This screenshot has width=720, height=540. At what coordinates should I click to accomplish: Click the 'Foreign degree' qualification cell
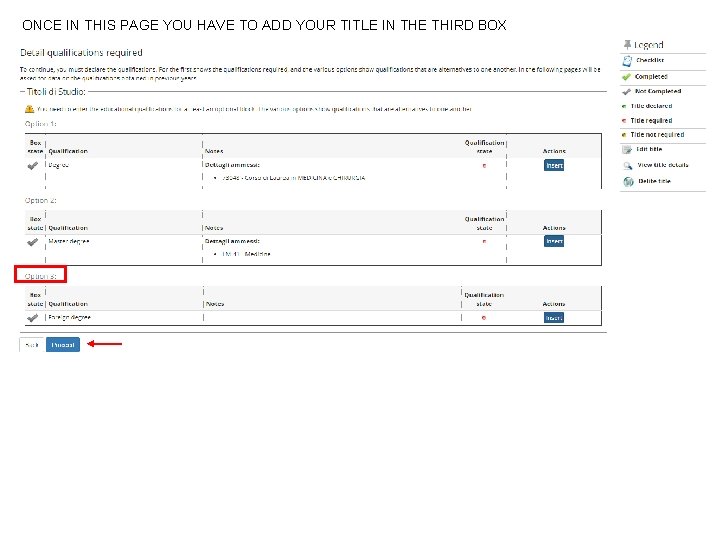pos(69,318)
